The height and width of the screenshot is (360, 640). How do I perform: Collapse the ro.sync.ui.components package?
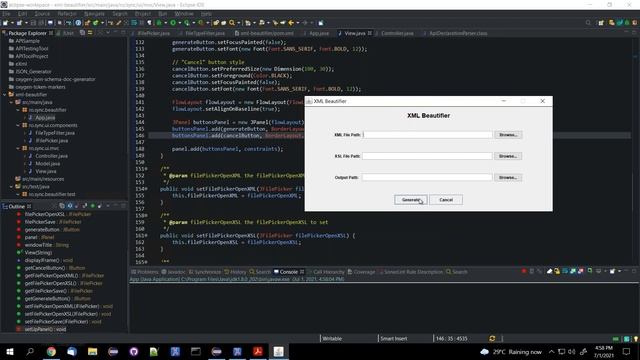18,125
